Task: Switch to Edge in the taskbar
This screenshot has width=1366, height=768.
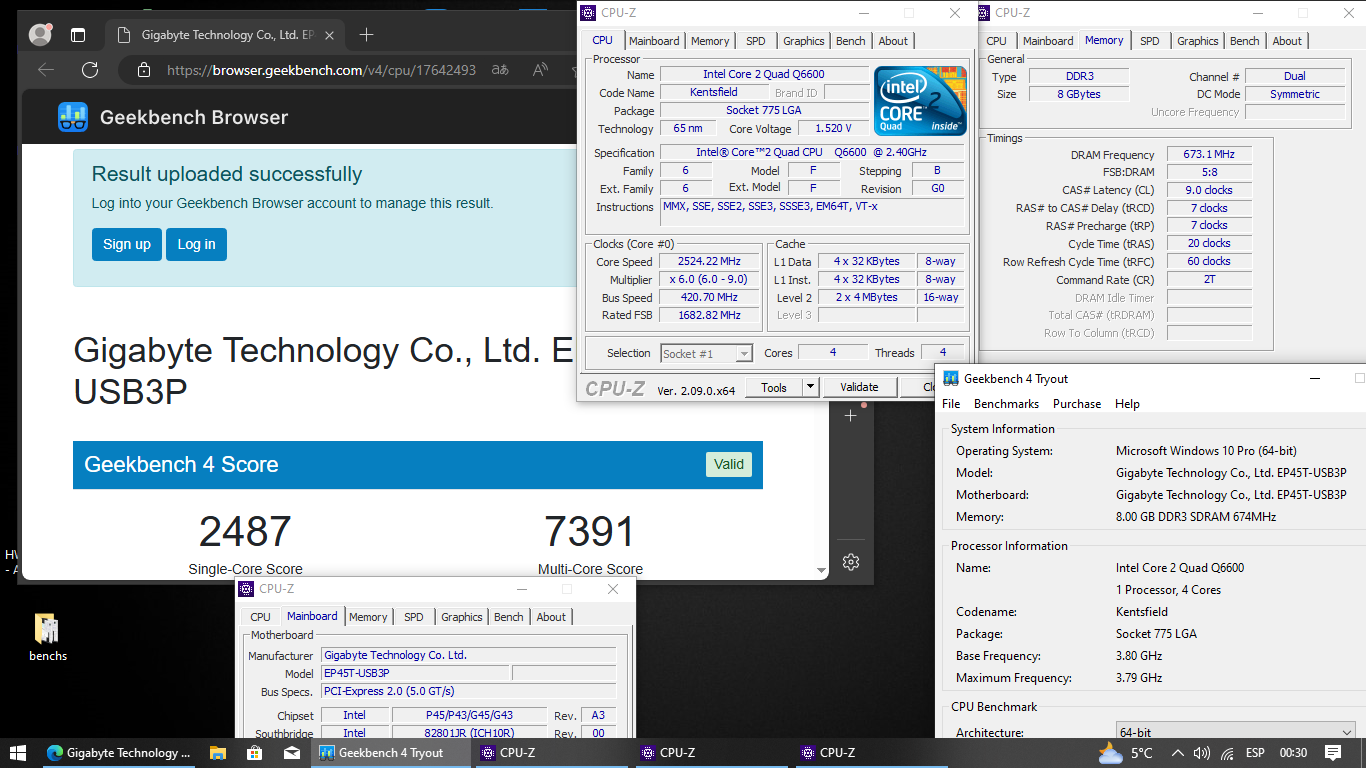Action: (x=118, y=753)
